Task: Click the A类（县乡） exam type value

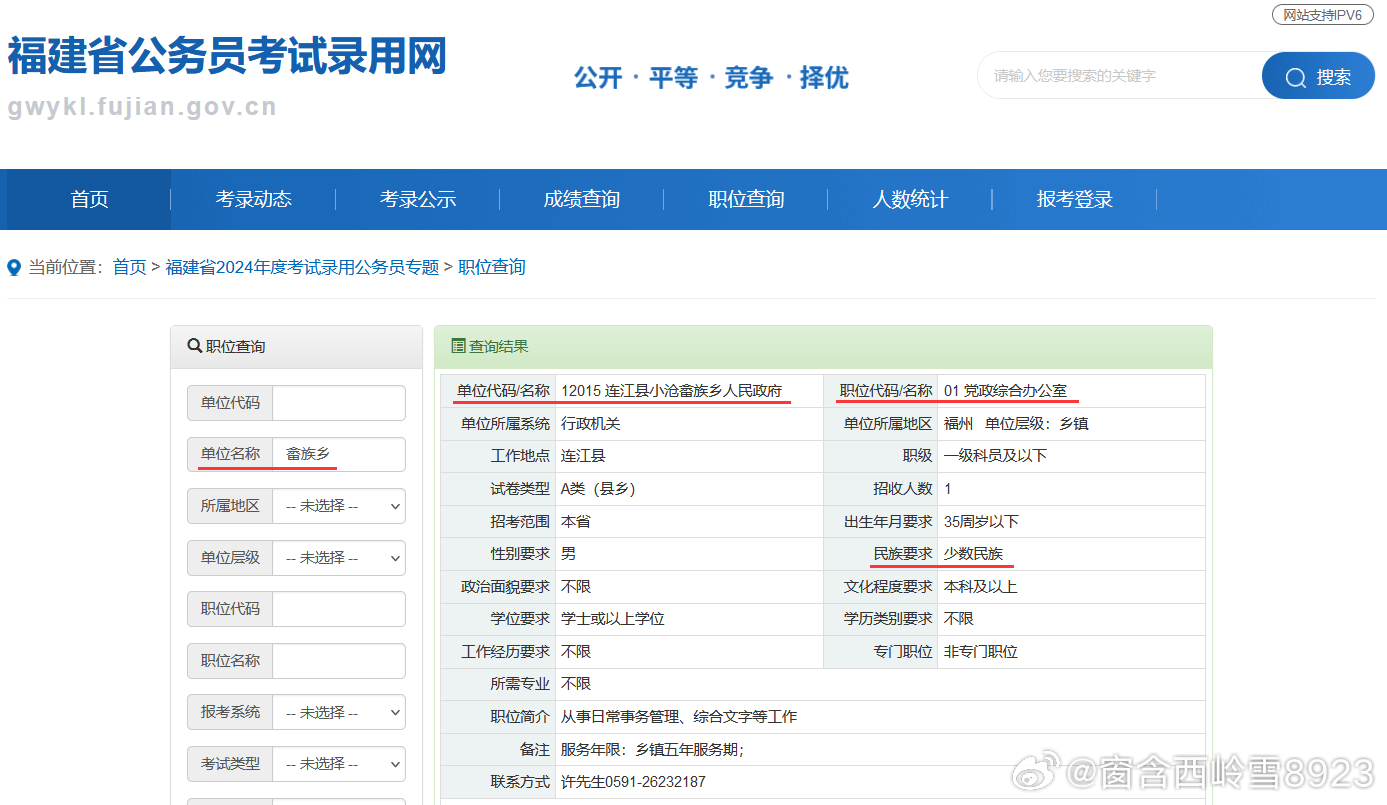Action: (598, 489)
